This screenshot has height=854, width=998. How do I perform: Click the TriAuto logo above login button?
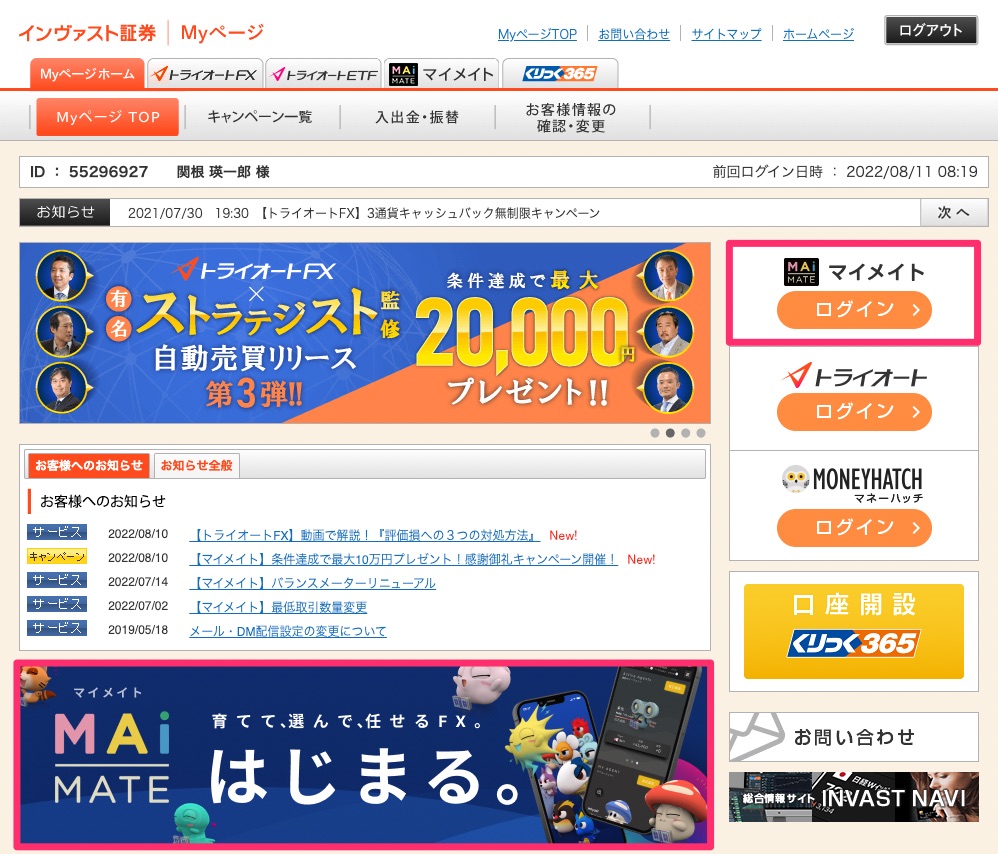(854, 376)
